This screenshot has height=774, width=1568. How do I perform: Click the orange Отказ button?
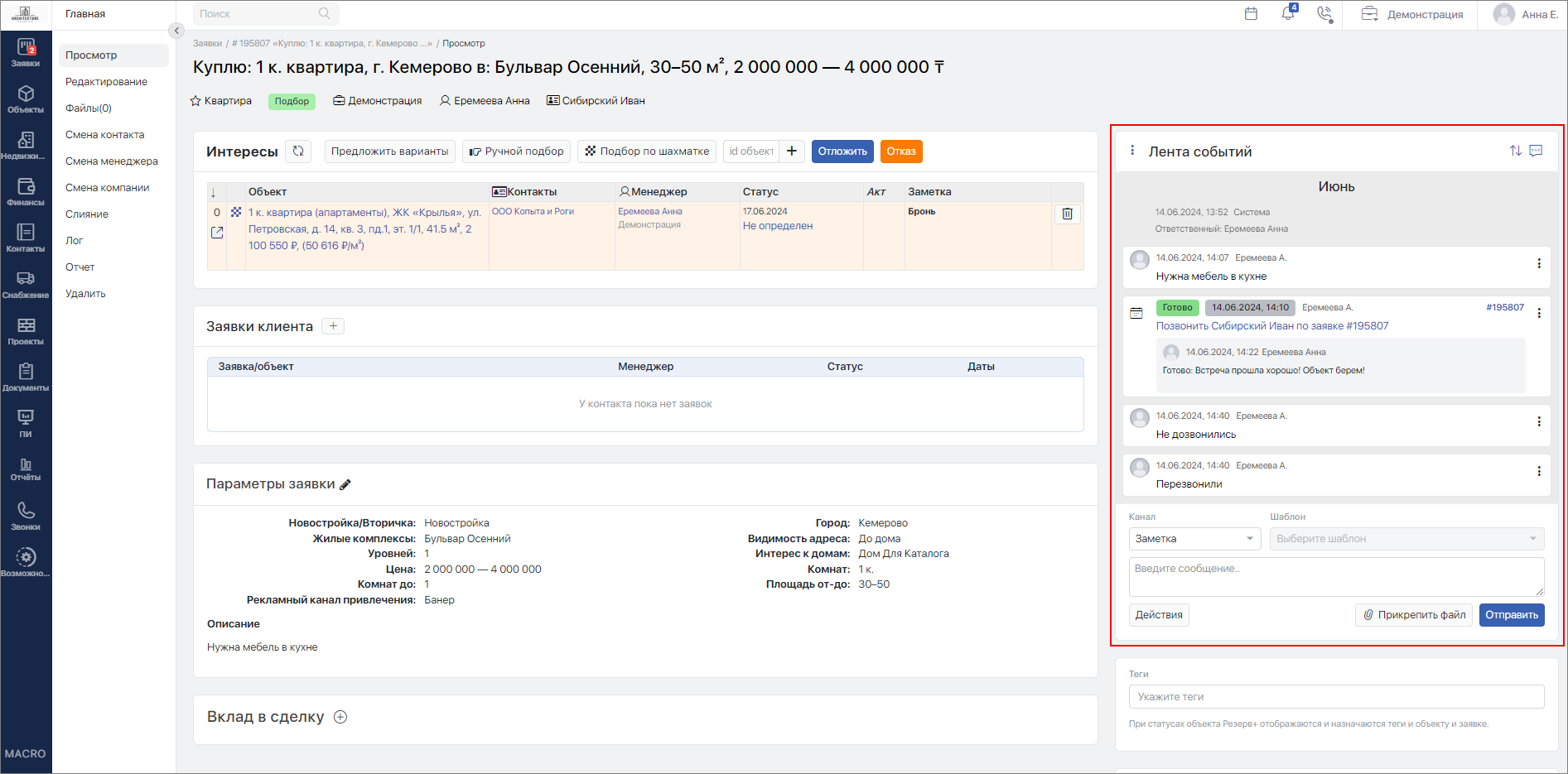[x=901, y=151]
